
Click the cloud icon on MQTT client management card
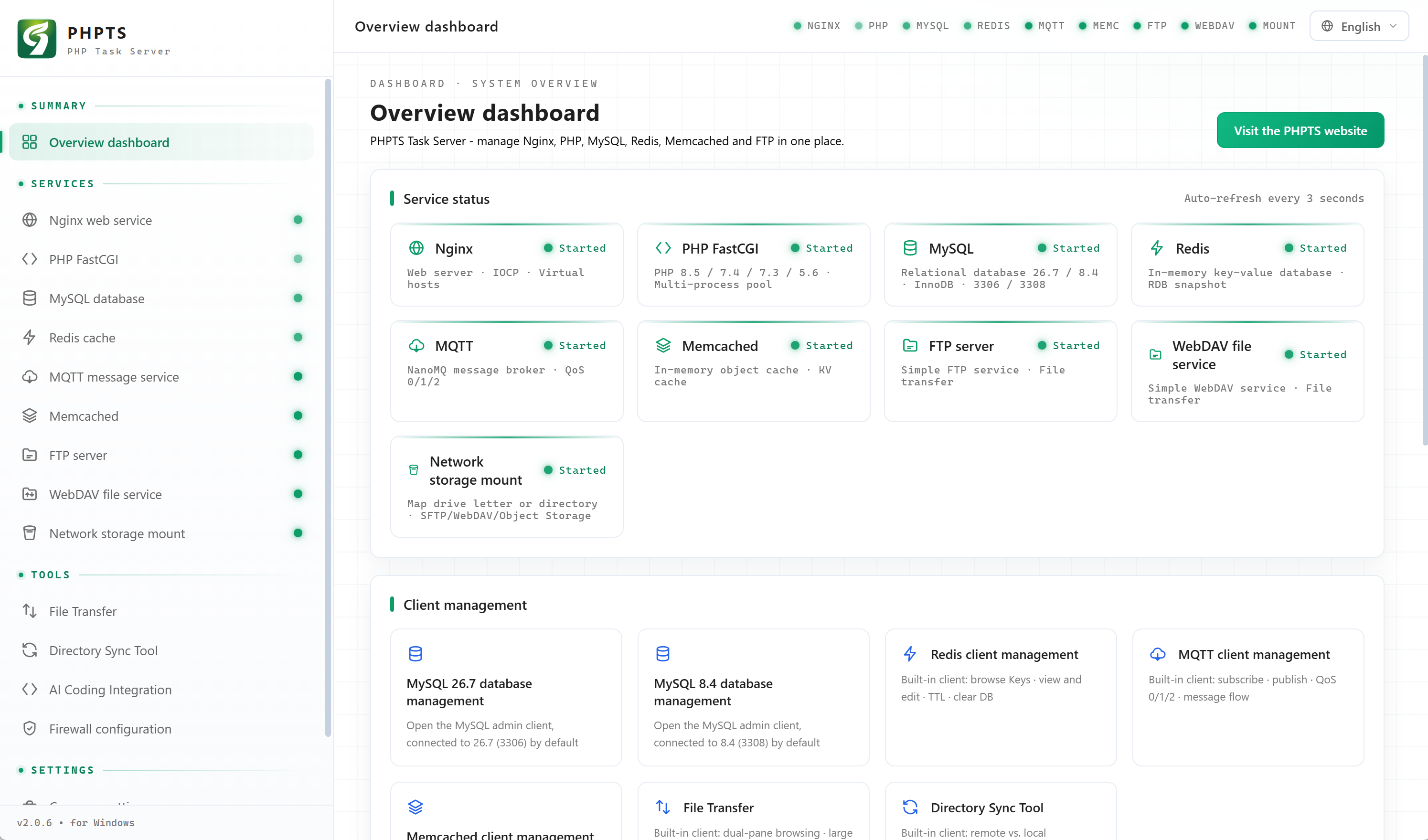1158,654
